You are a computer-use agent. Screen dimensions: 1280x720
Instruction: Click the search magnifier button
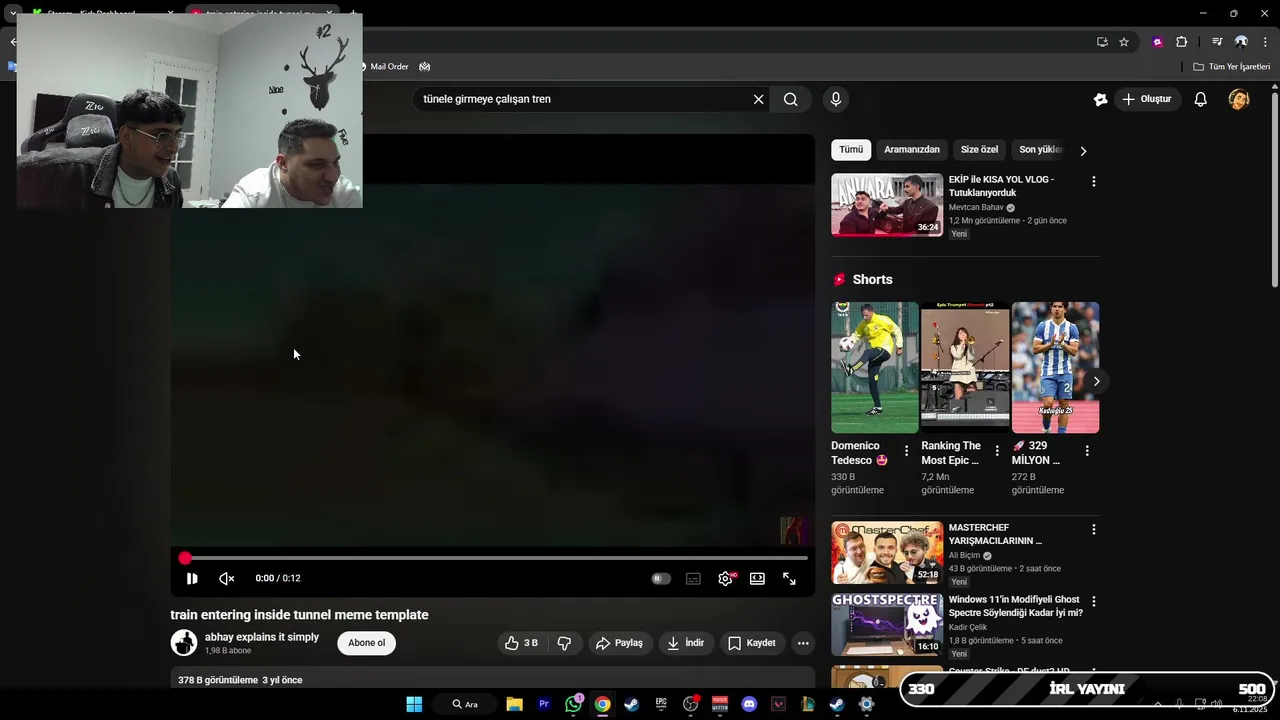pos(790,99)
